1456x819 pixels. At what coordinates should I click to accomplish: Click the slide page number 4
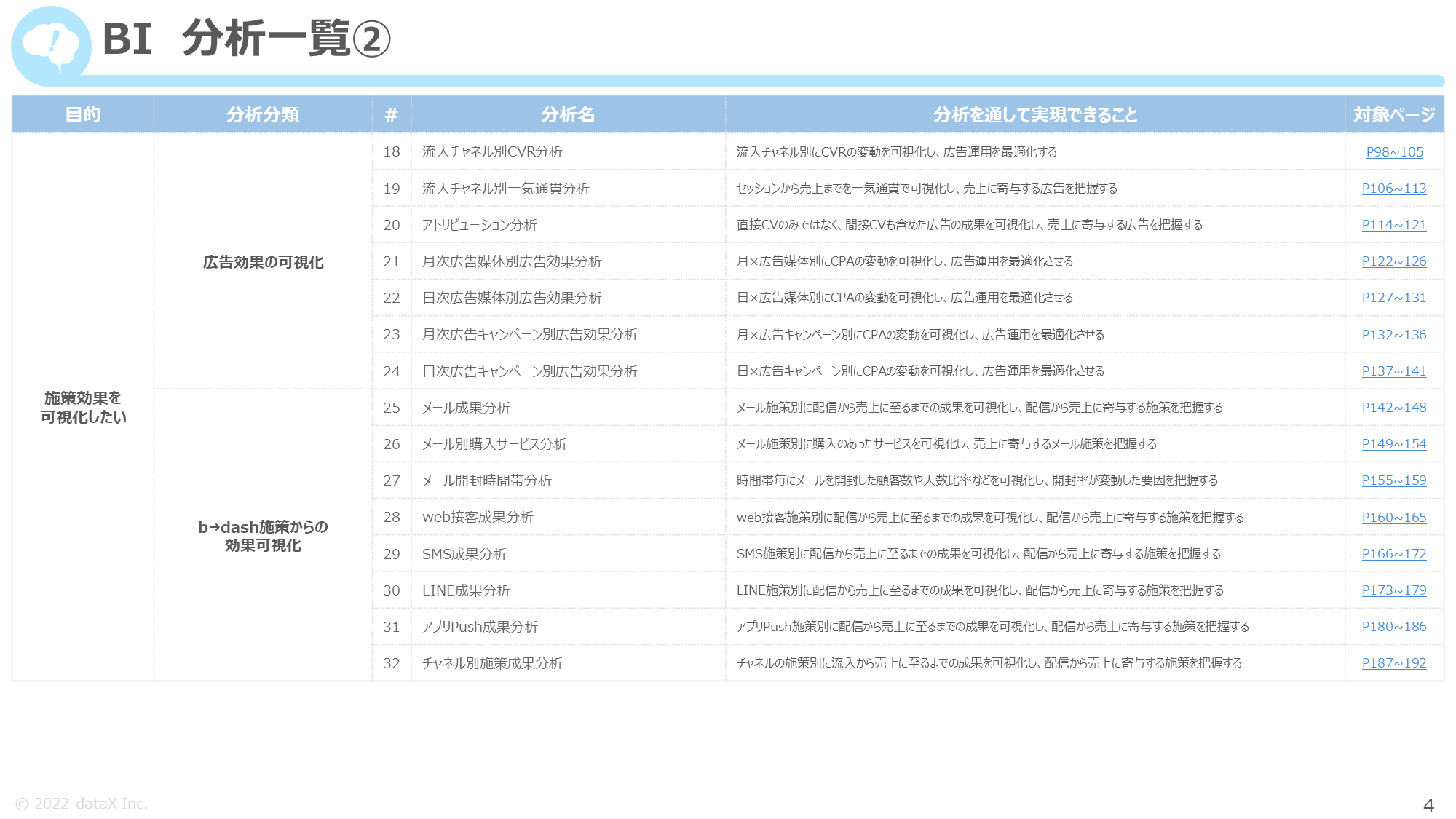[x=1428, y=805]
